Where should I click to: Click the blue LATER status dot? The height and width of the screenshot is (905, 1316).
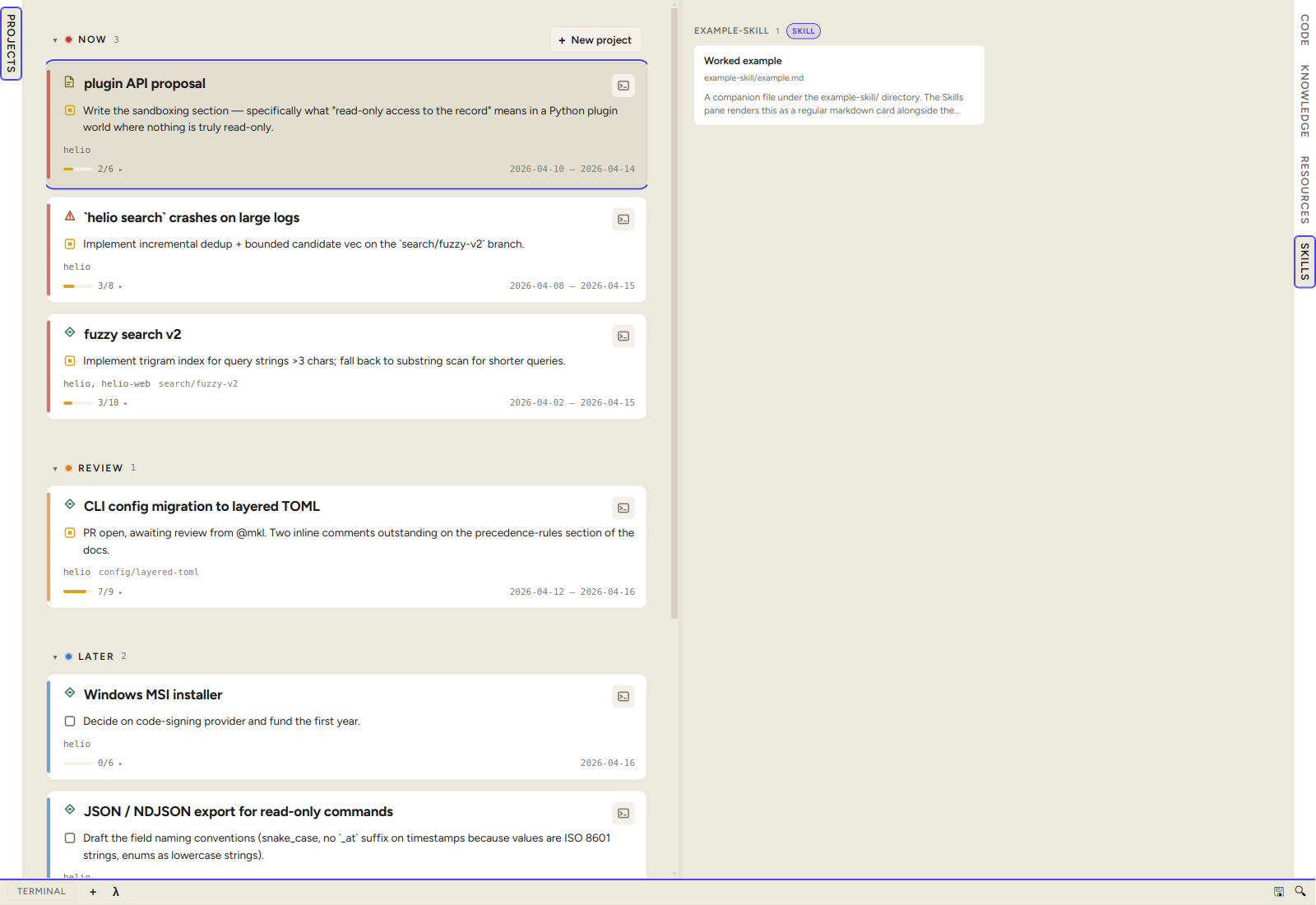(68, 657)
